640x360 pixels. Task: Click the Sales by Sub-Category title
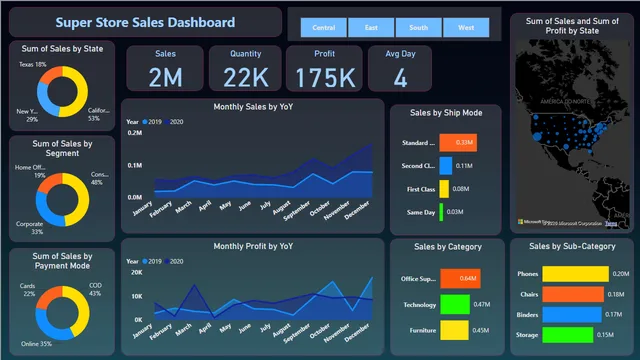pyautogui.click(x=572, y=246)
